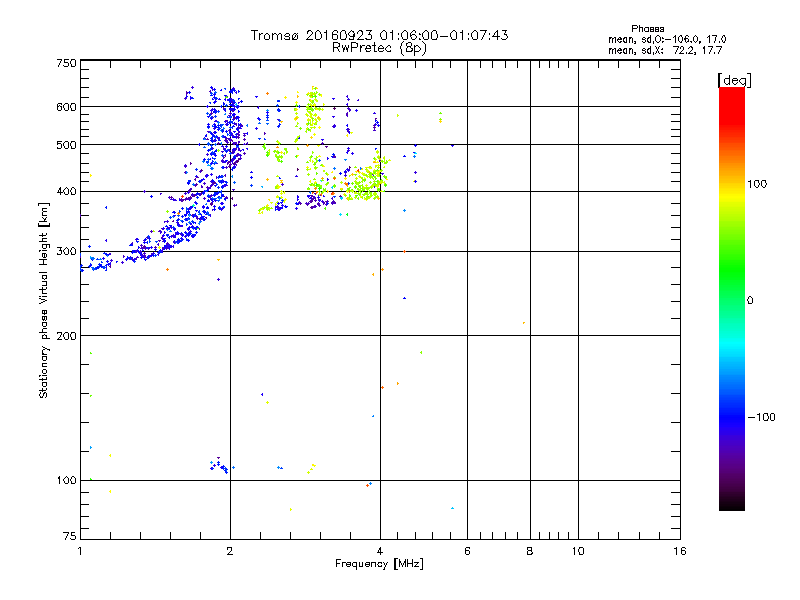Click the x-axis "1" frequency tick label
Image resolution: width=800 pixels, height=600 pixels.
tap(80, 551)
